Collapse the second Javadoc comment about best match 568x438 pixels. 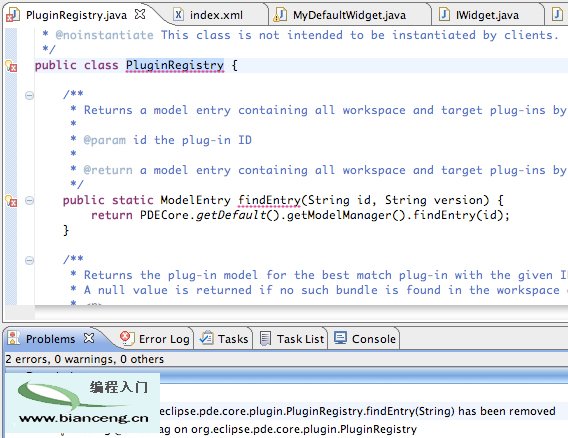(29, 260)
